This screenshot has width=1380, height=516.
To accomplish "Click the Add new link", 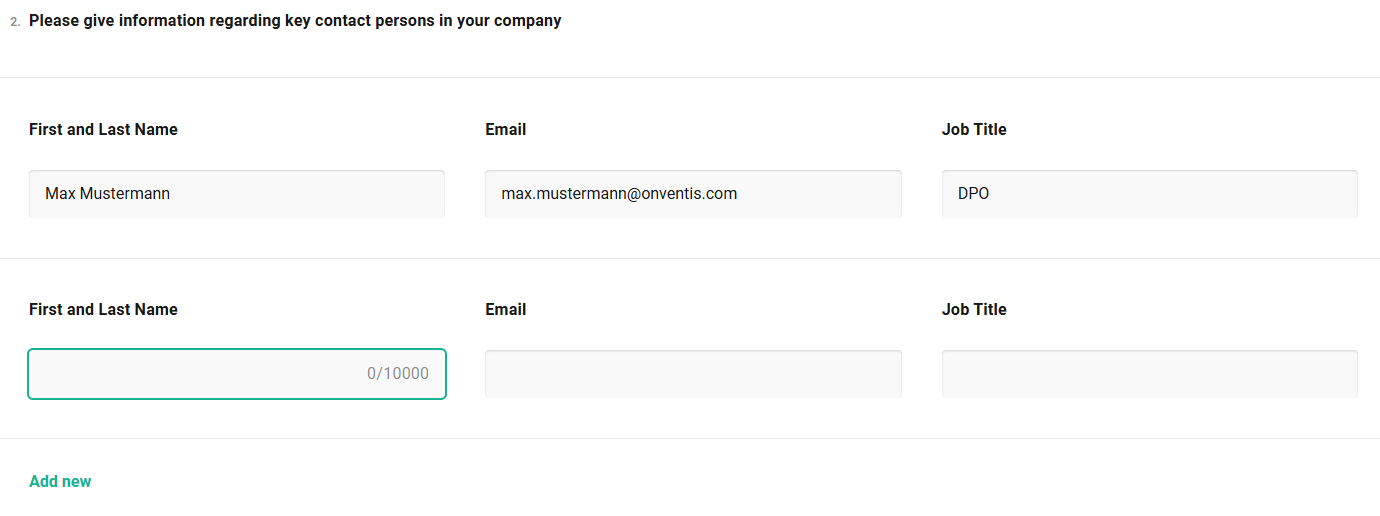I will [x=60, y=481].
